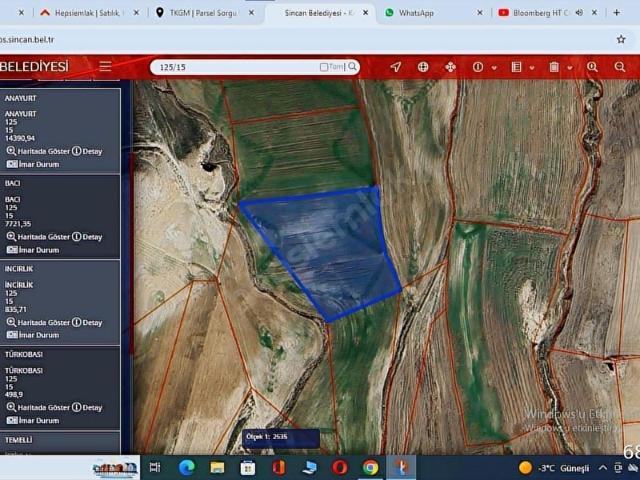
Task: Click the magnifier icon at the toolbar's far right
Action: (x=620, y=67)
